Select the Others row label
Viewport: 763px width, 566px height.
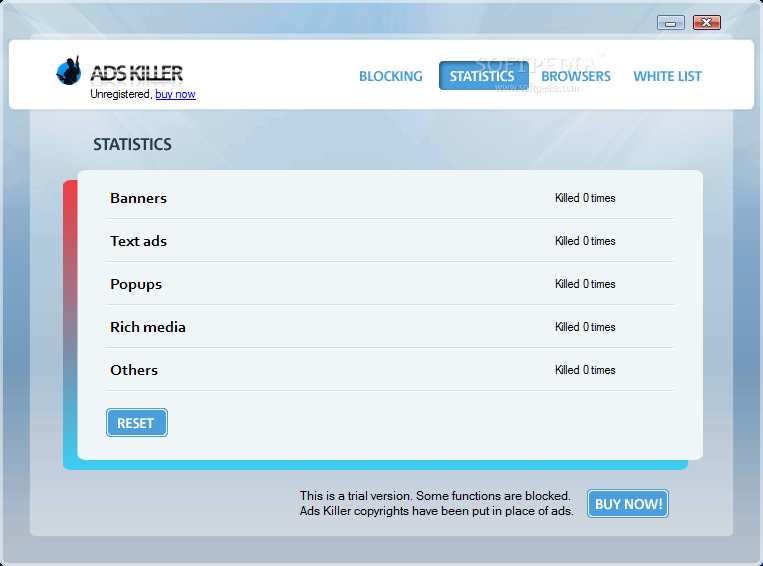click(x=134, y=370)
